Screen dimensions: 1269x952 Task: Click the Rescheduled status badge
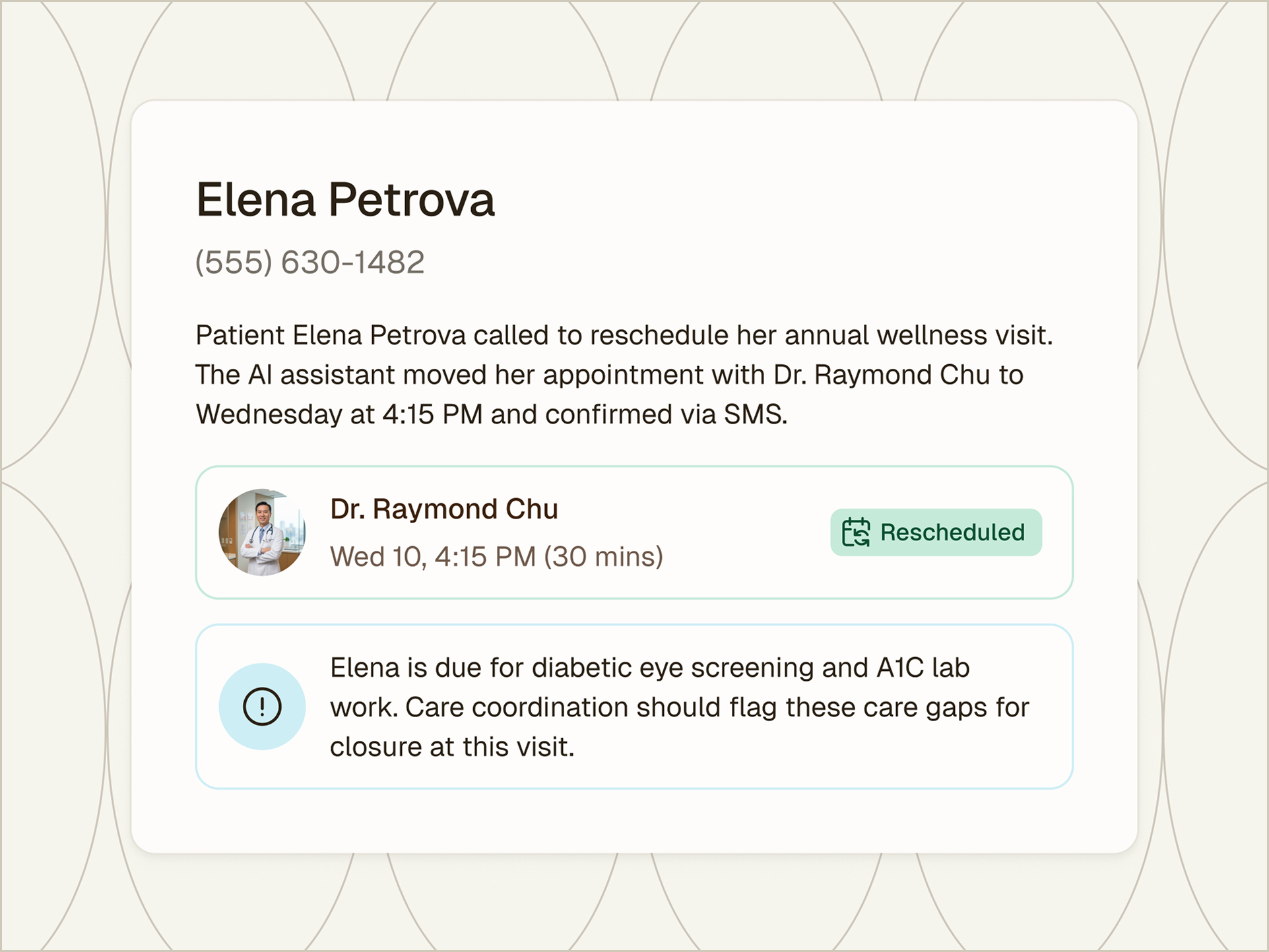pyautogui.click(x=936, y=532)
